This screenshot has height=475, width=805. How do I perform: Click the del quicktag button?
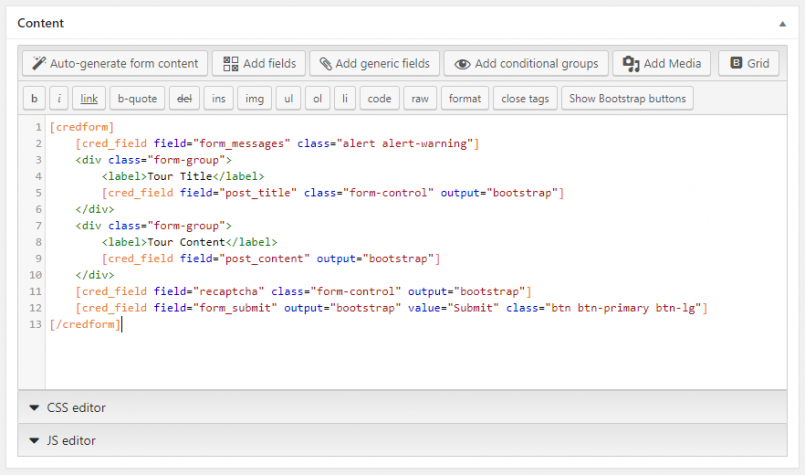point(184,98)
